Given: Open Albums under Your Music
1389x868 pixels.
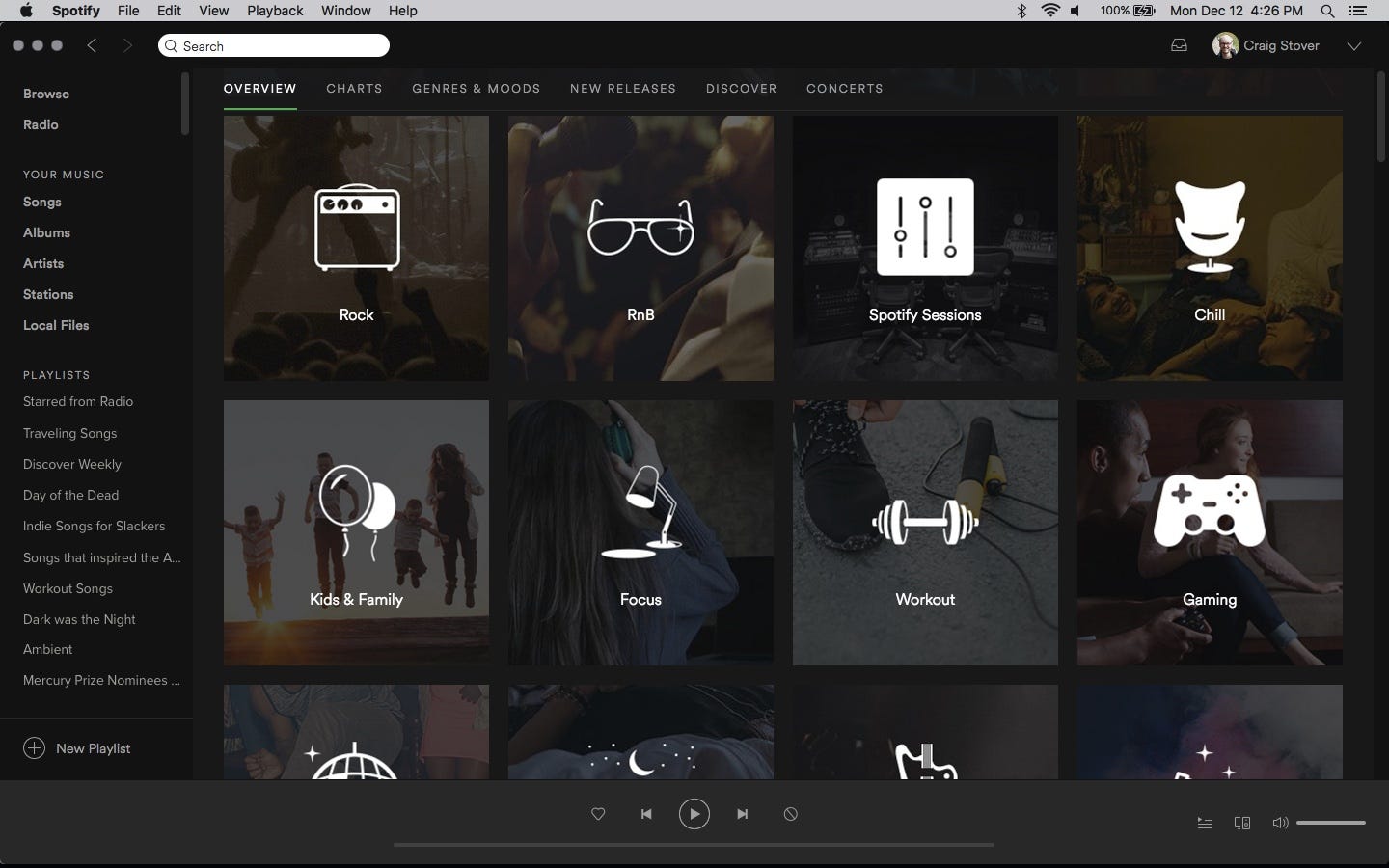Looking at the screenshot, I should coord(46,232).
